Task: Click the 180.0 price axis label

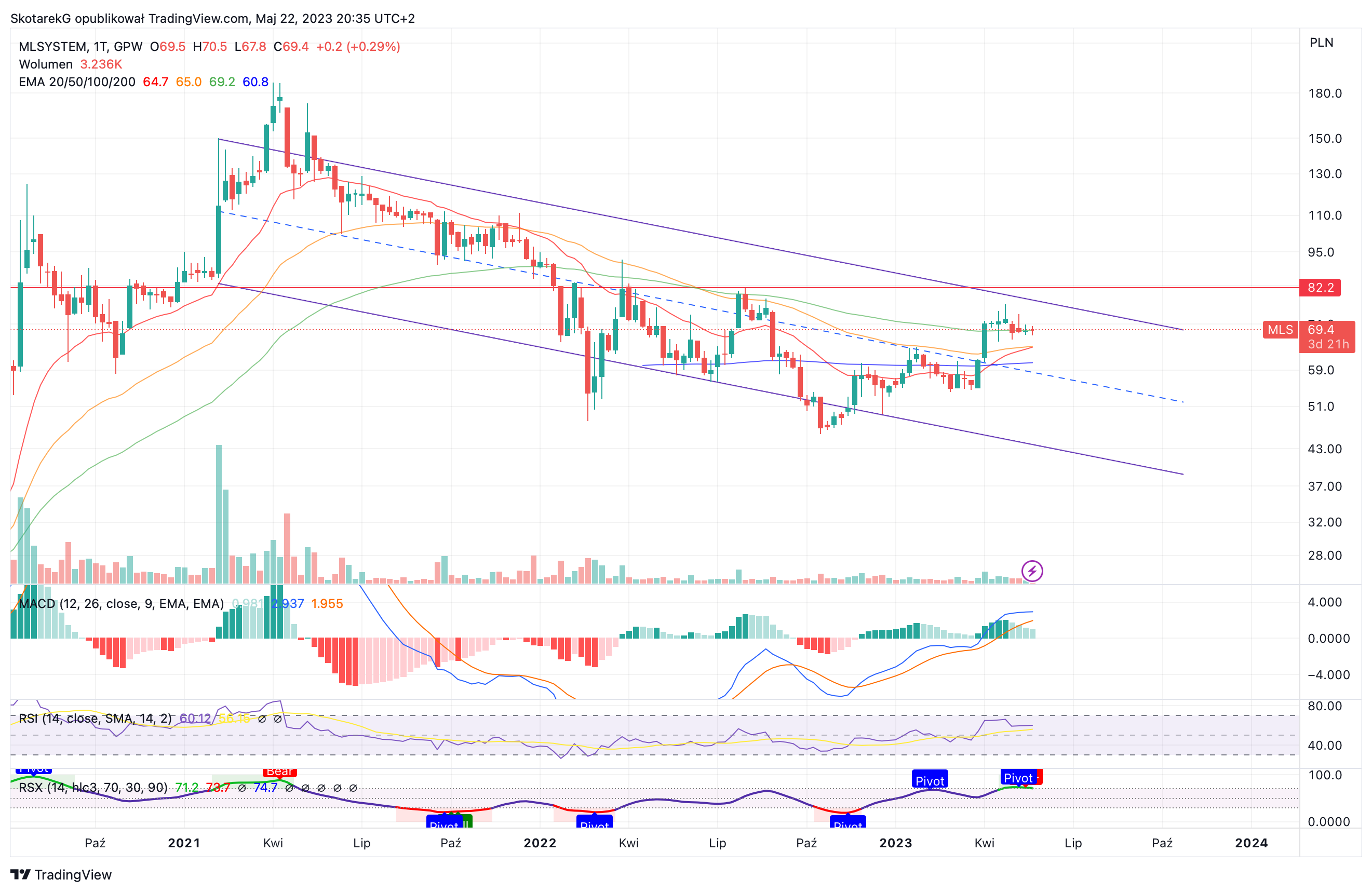Action: (x=1325, y=93)
